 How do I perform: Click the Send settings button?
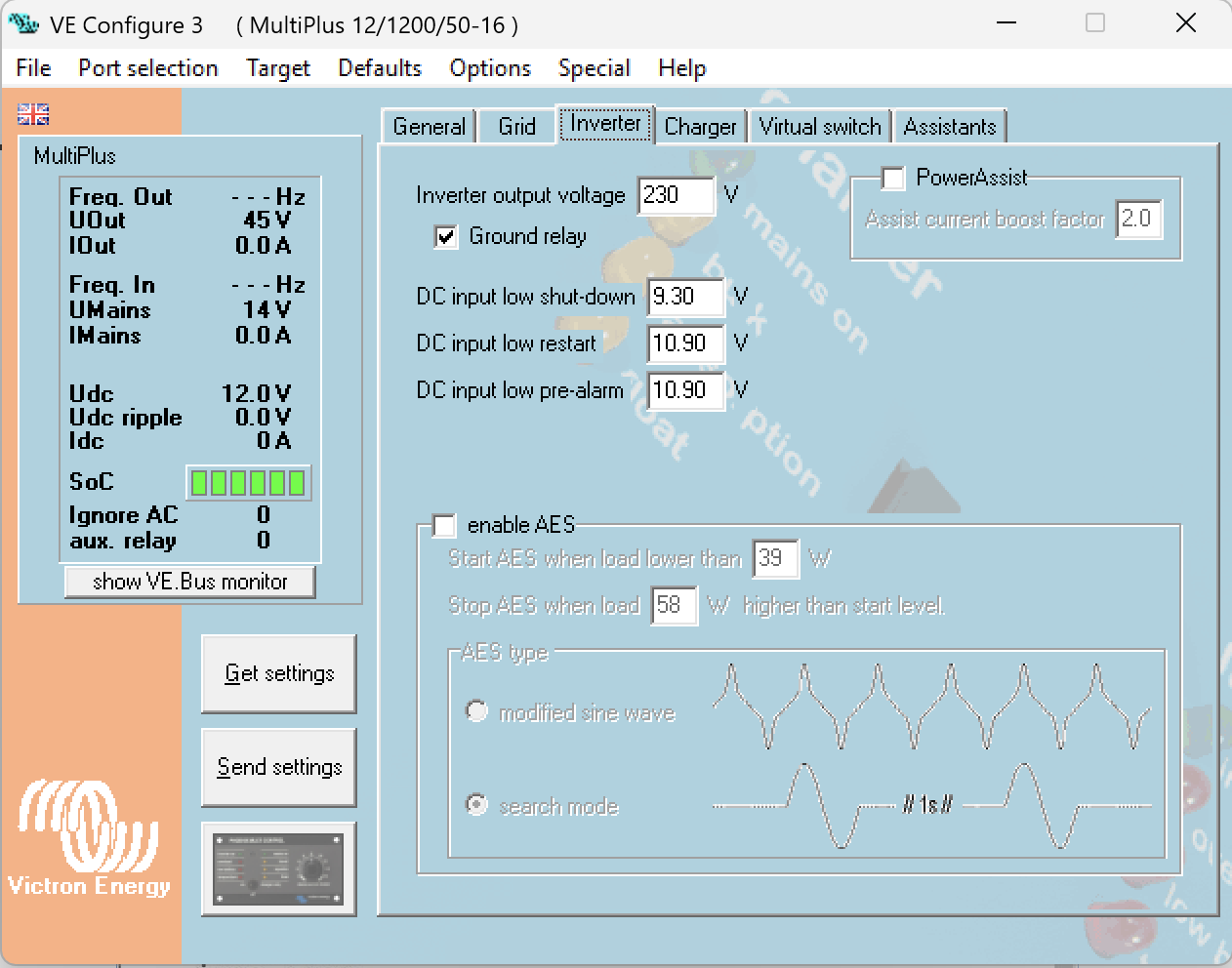[x=279, y=767]
